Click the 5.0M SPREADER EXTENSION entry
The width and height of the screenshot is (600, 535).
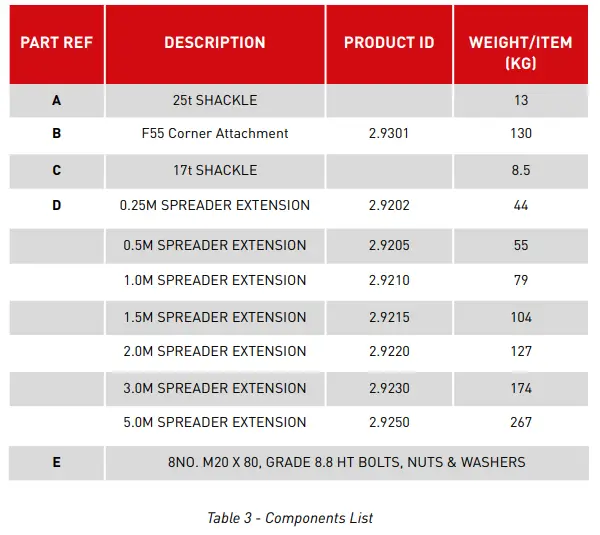[215, 422]
